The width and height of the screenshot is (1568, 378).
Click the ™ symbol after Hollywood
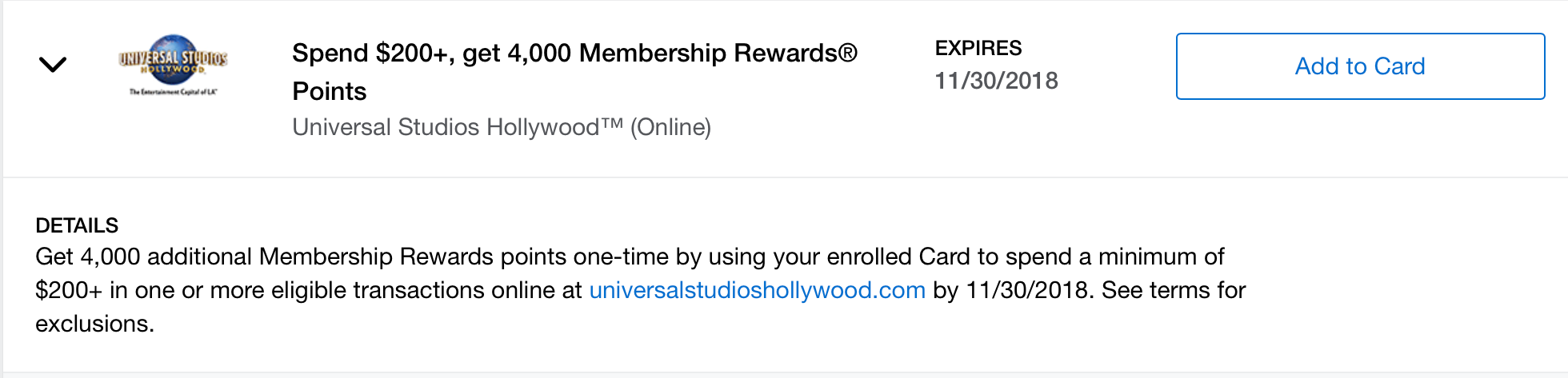coord(612,123)
